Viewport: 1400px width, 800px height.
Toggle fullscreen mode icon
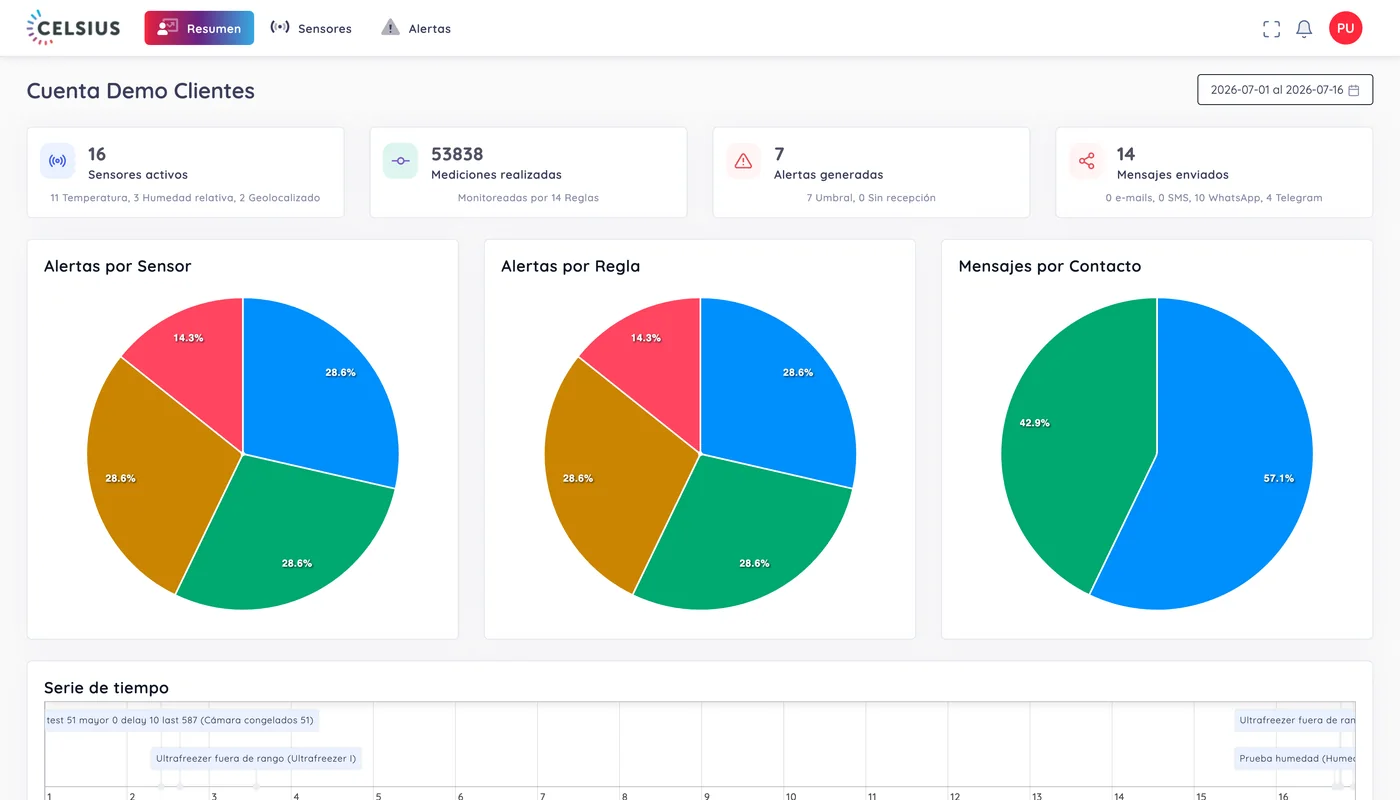tap(1271, 29)
